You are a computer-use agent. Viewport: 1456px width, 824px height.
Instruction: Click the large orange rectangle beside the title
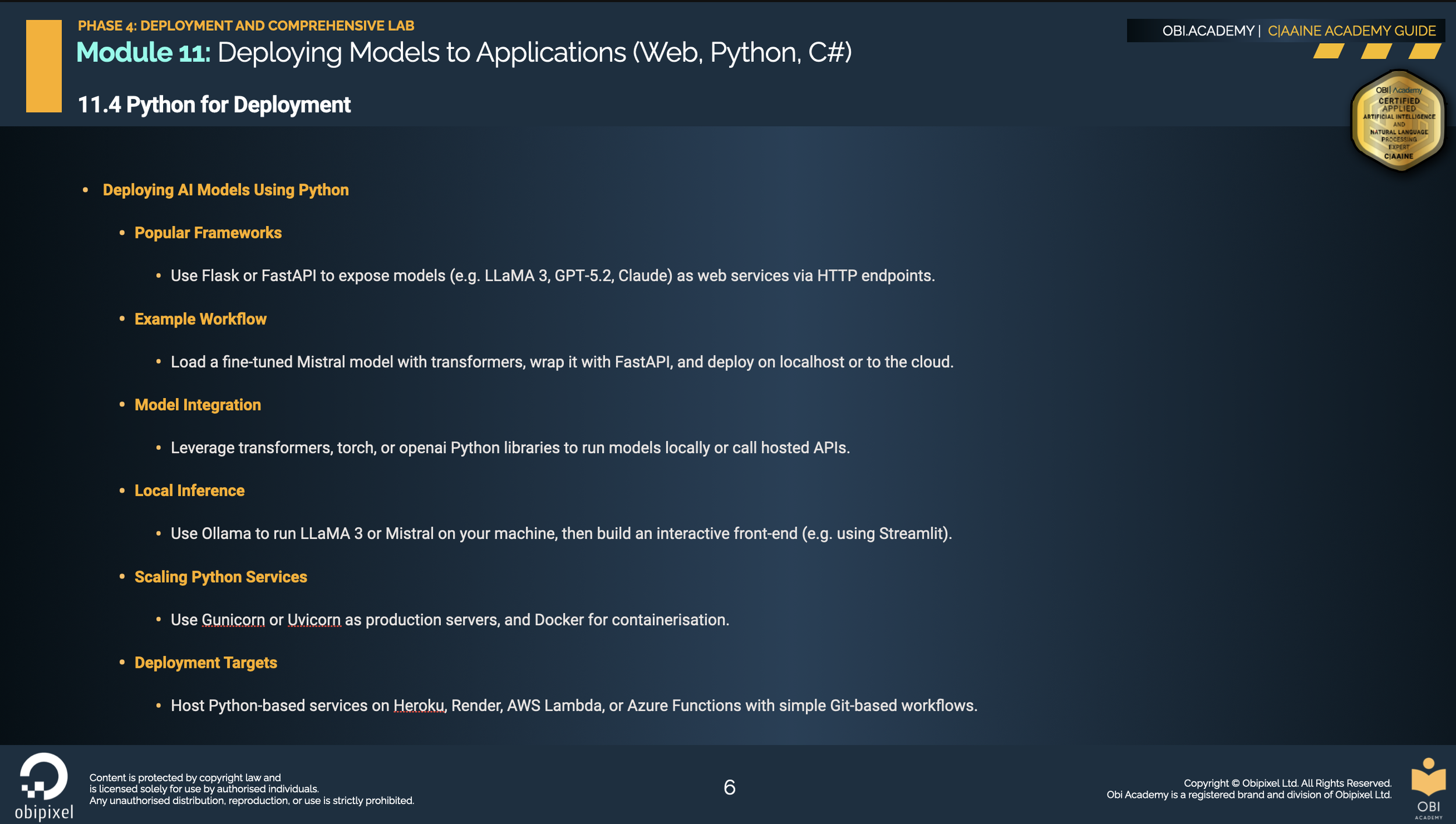point(44,66)
